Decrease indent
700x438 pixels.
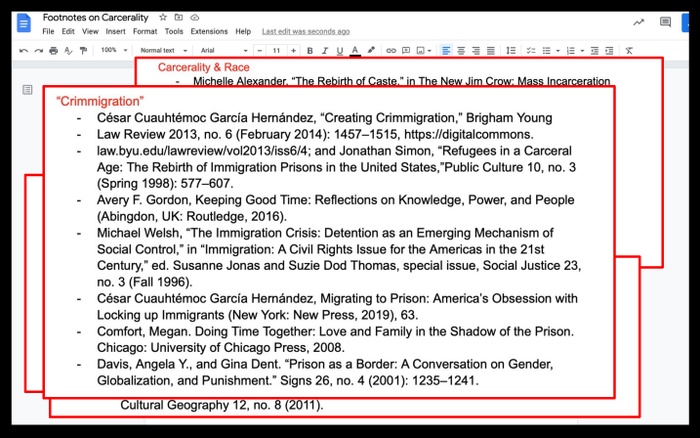594,51
